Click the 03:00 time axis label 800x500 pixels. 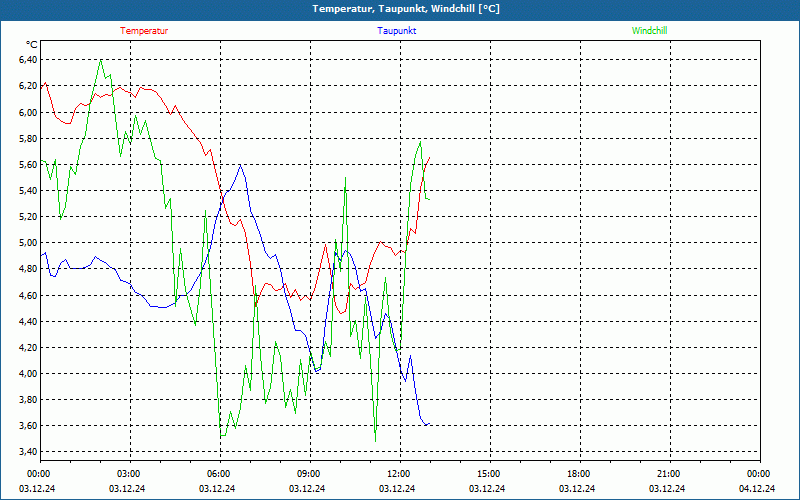point(129,474)
